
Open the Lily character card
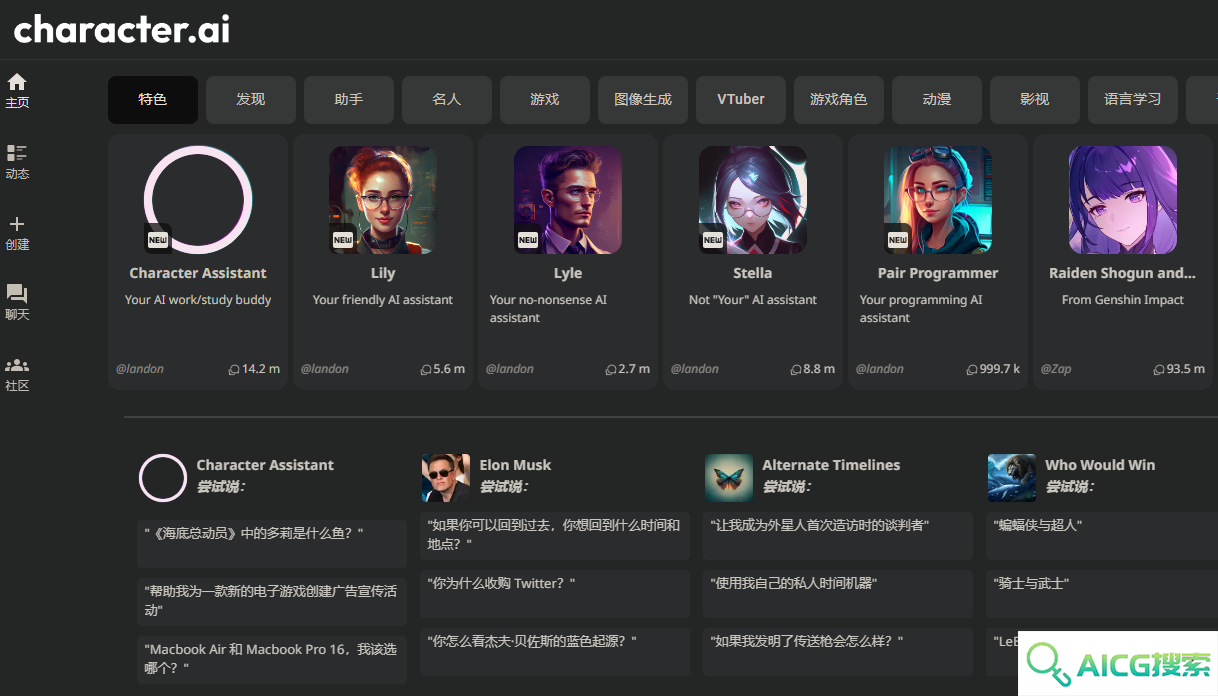383,262
